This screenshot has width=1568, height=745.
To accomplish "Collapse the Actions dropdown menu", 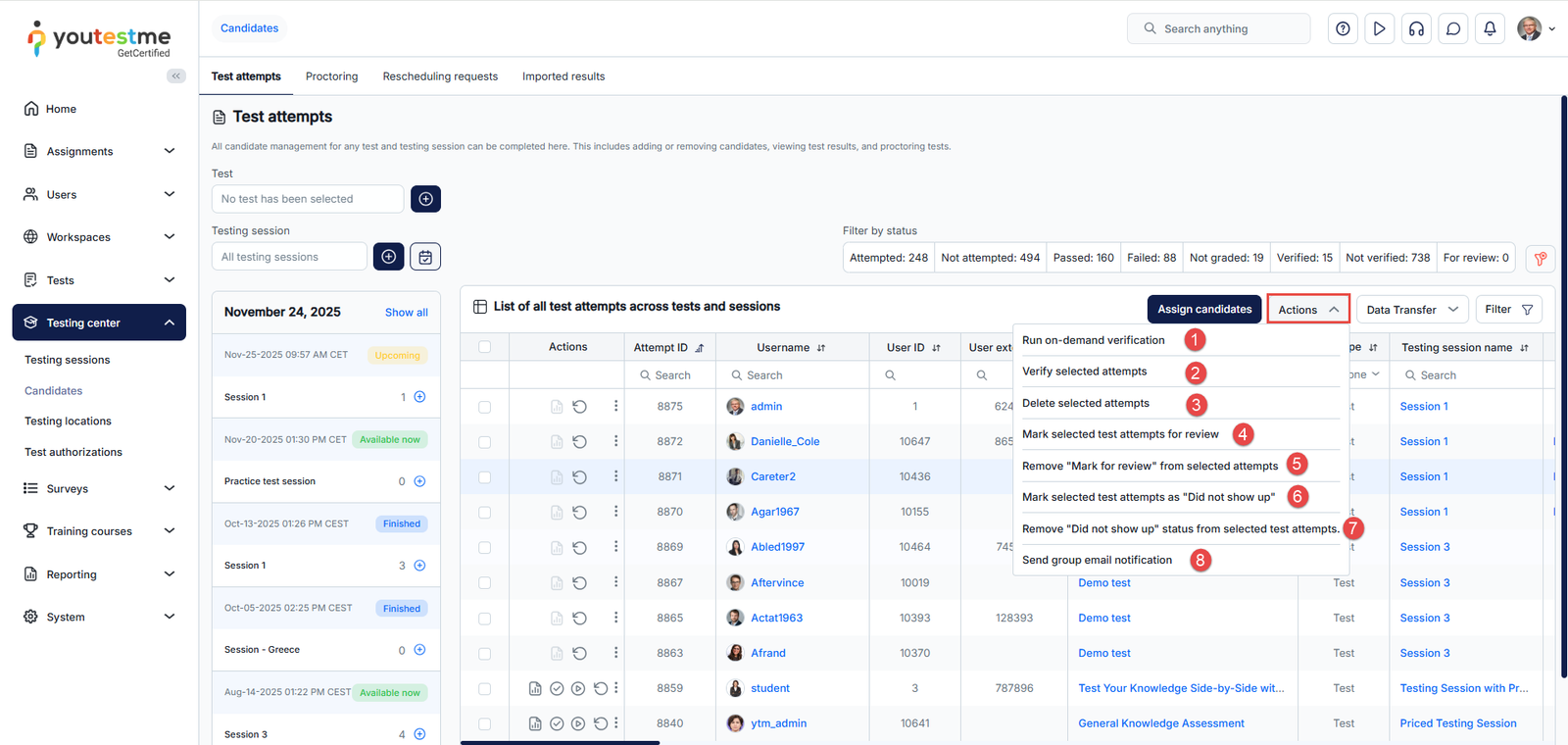I will pos(1307,310).
